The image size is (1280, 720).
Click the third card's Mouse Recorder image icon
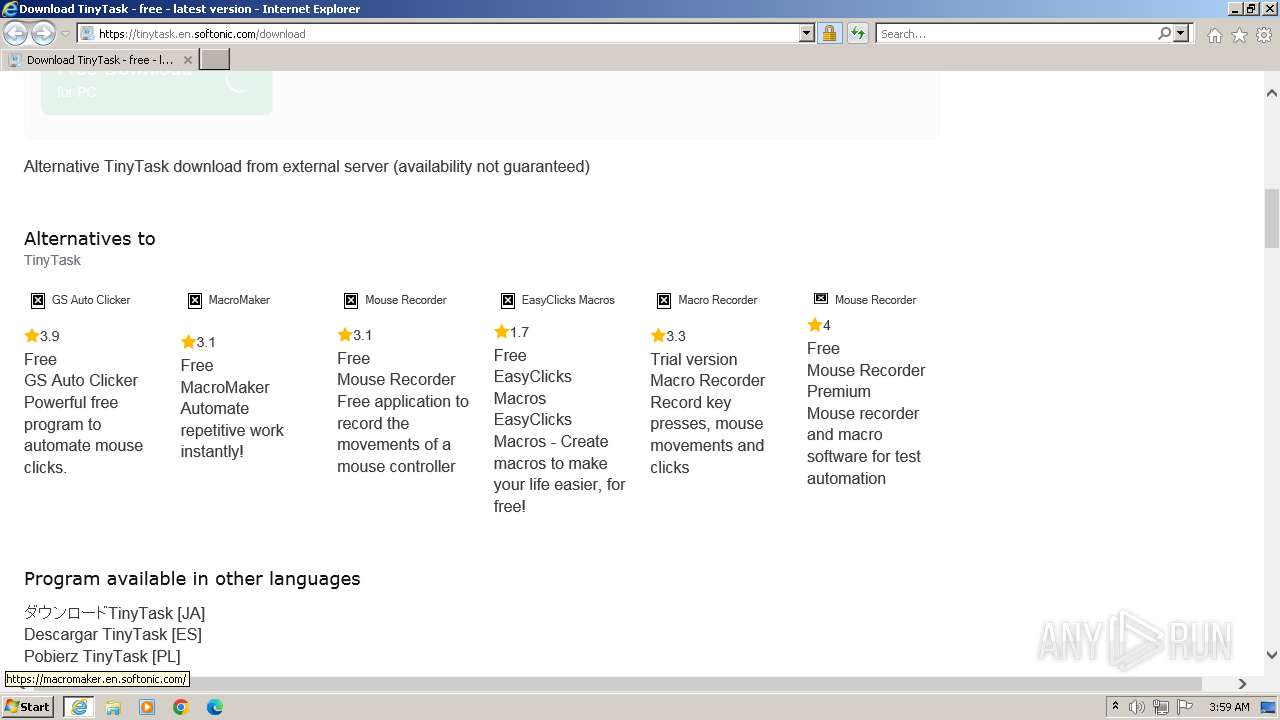(x=351, y=300)
